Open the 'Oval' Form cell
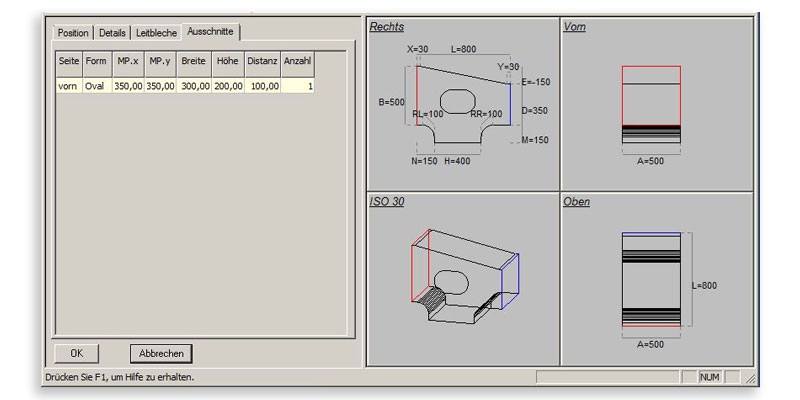The width and height of the screenshot is (800, 400). click(x=95, y=86)
